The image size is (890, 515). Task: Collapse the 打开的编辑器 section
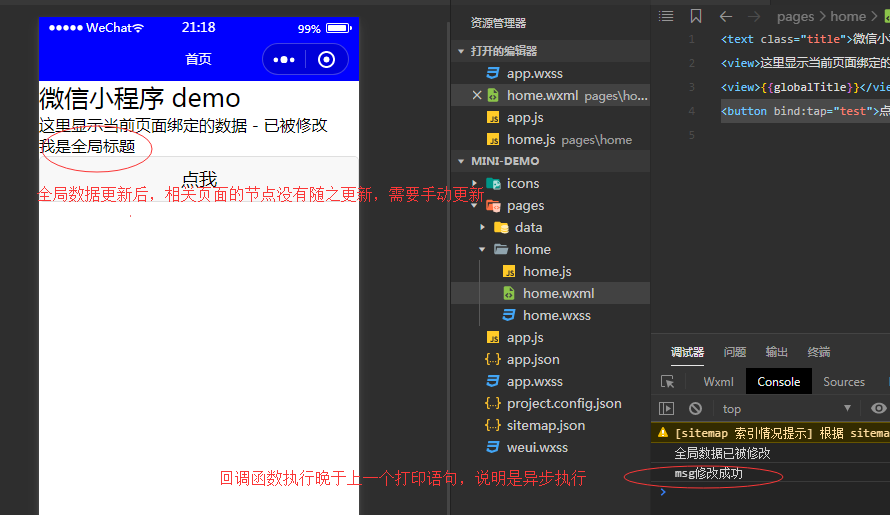pos(461,51)
